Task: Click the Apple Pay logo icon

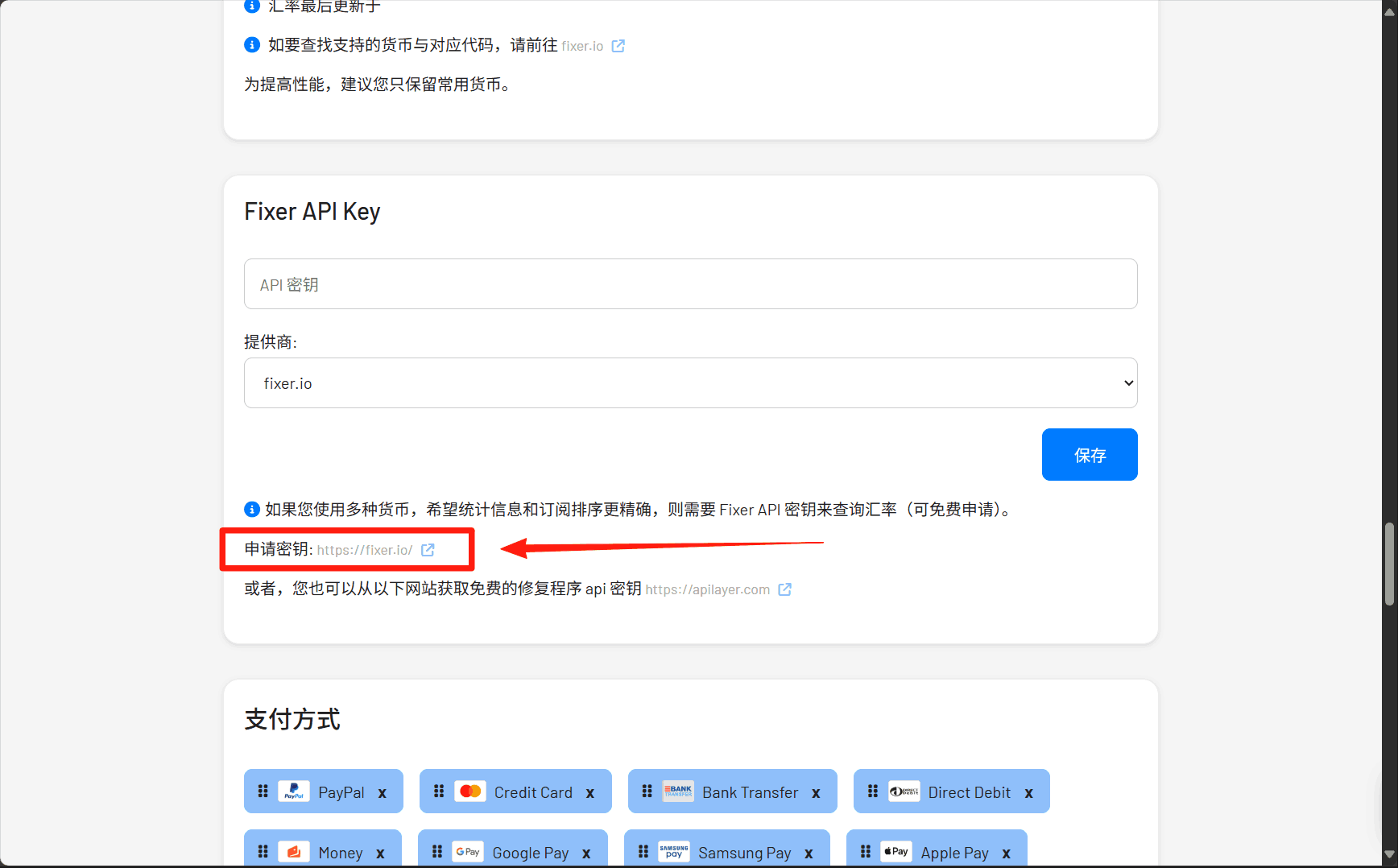Action: point(895,852)
